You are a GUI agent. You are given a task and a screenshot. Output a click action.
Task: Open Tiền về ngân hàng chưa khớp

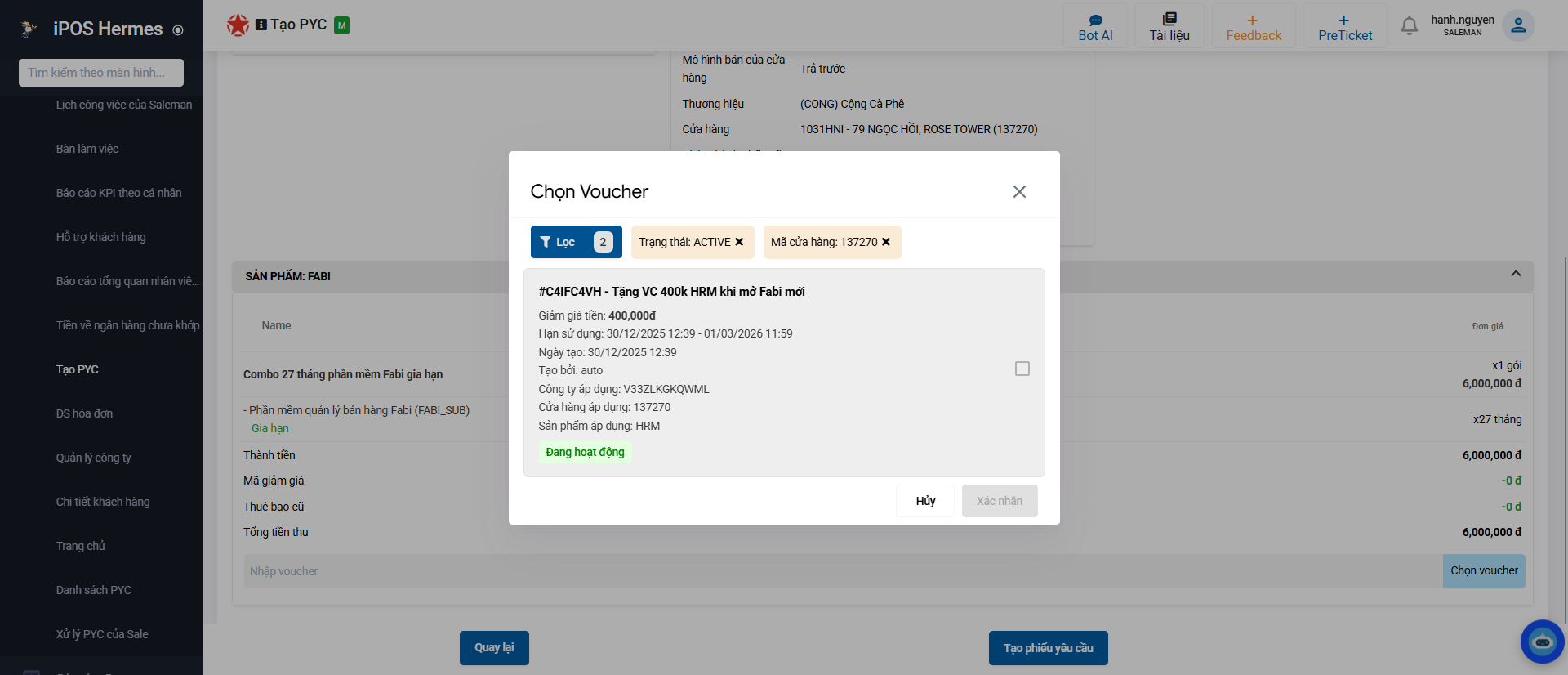pos(127,325)
